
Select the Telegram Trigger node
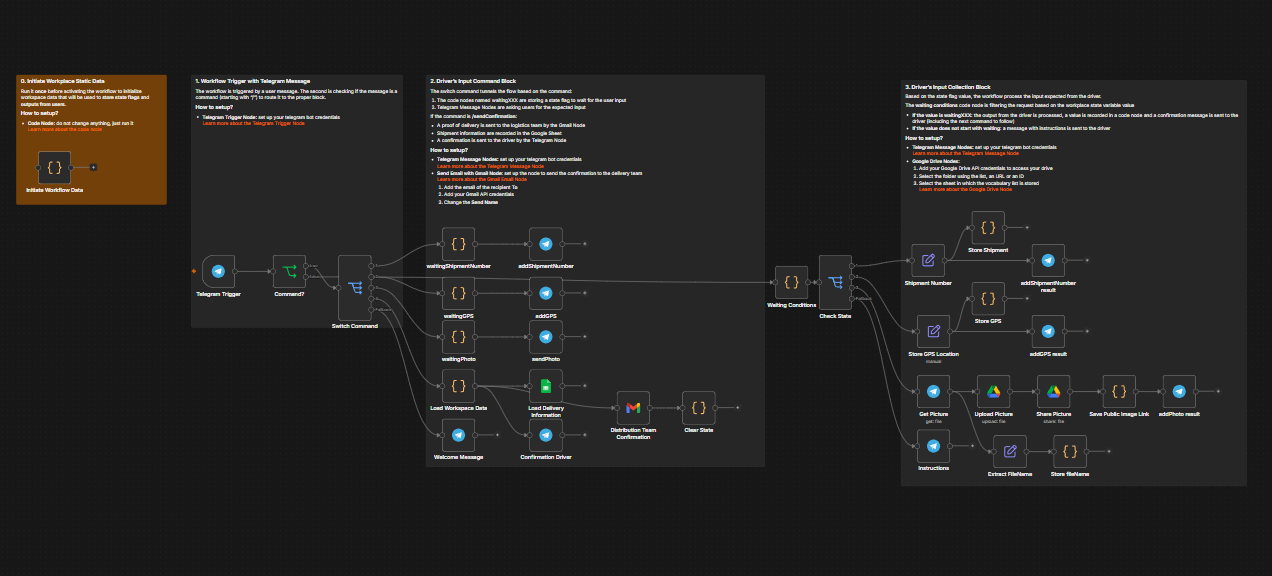pos(218,271)
